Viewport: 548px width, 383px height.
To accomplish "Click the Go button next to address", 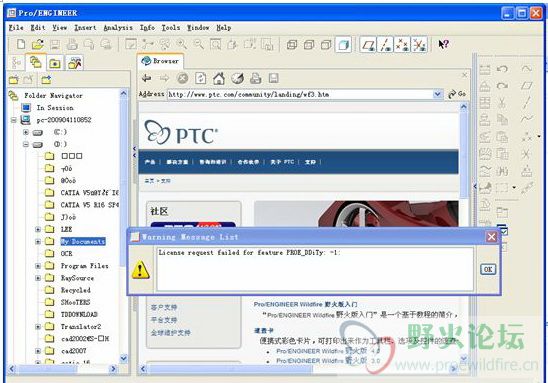I will (x=457, y=94).
